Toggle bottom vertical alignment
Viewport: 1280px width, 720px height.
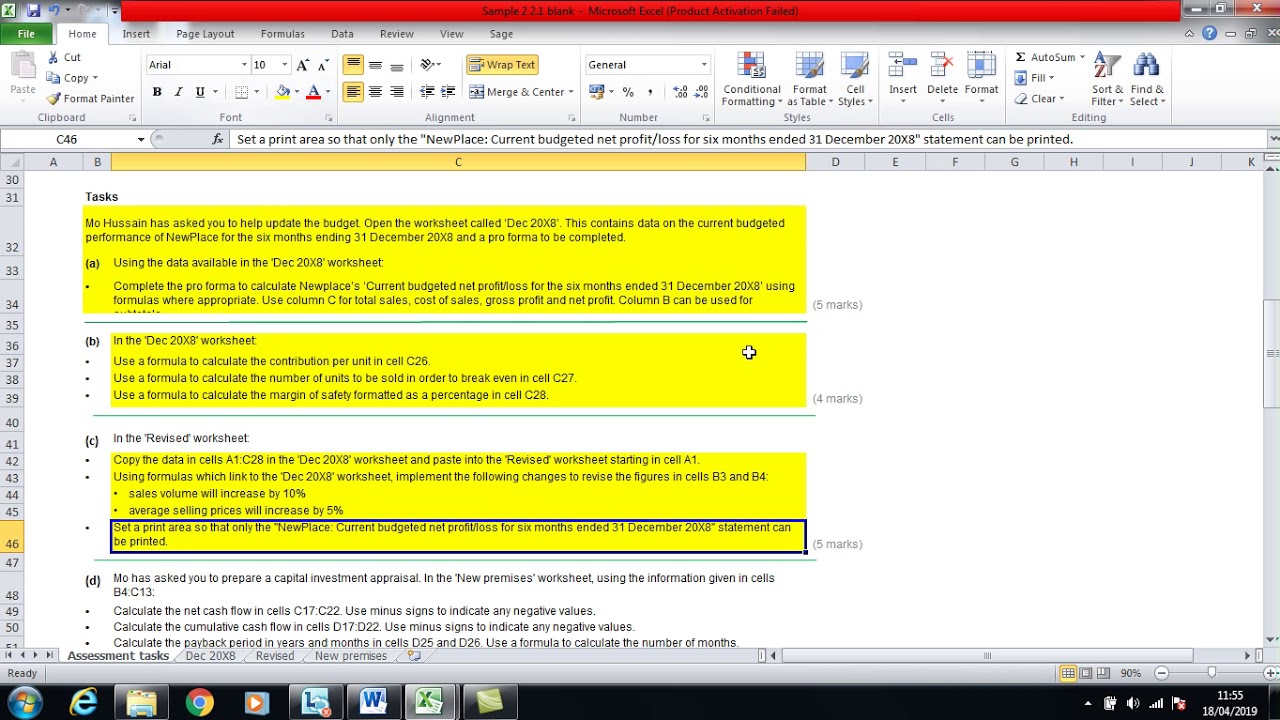397,65
